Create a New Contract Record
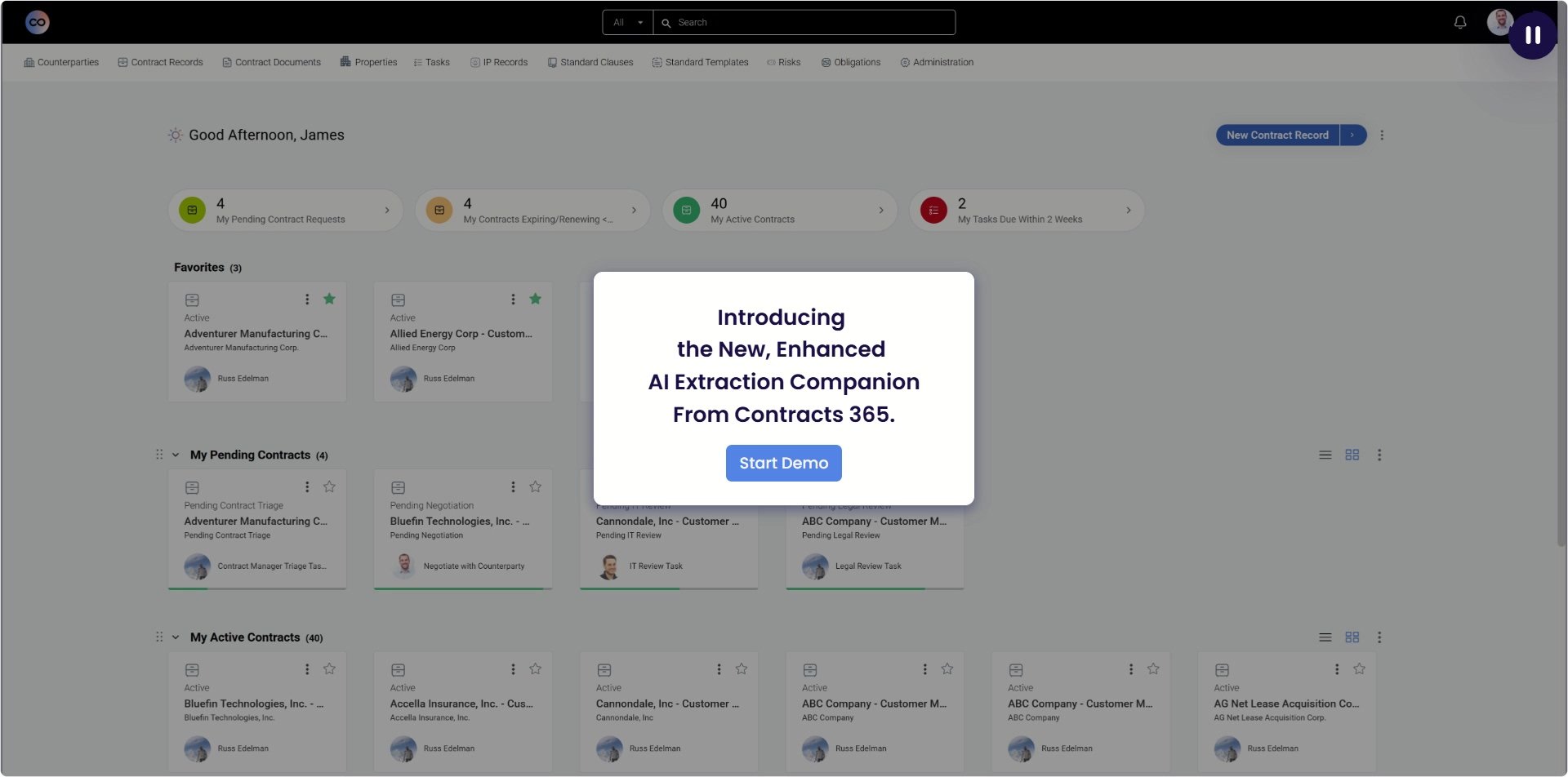This screenshot has width=1568, height=777. click(1277, 135)
